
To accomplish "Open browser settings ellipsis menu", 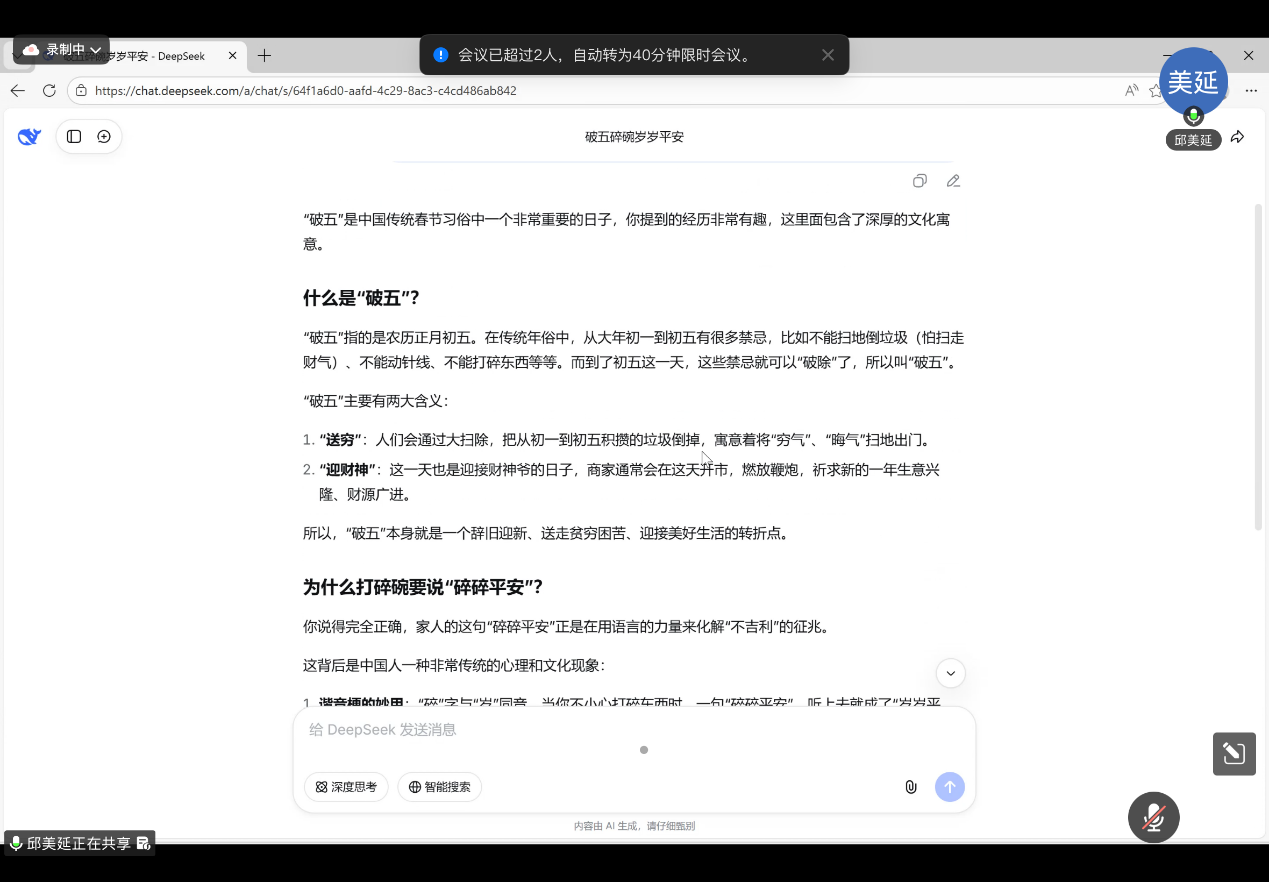I will click(1250, 90).
